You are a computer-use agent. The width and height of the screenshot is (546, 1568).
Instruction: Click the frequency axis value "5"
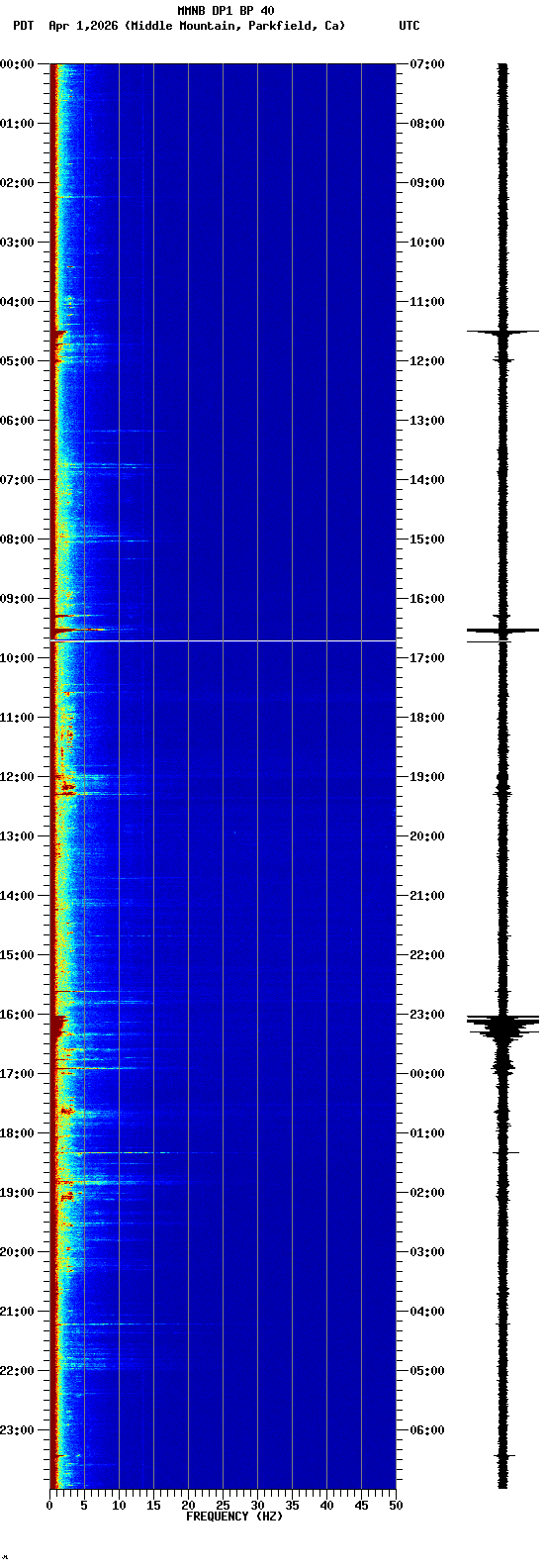[x=84, y=1506]
